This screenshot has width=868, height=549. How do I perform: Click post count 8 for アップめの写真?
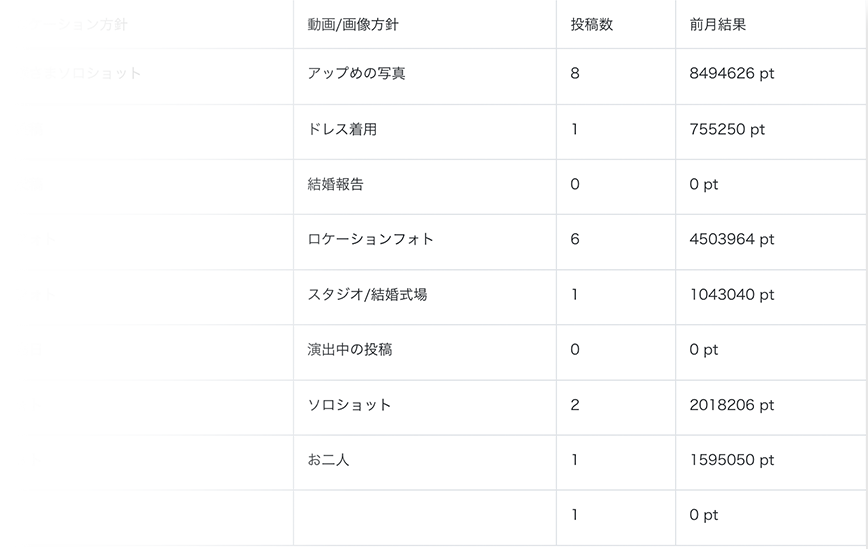click(x=575, y=74)
